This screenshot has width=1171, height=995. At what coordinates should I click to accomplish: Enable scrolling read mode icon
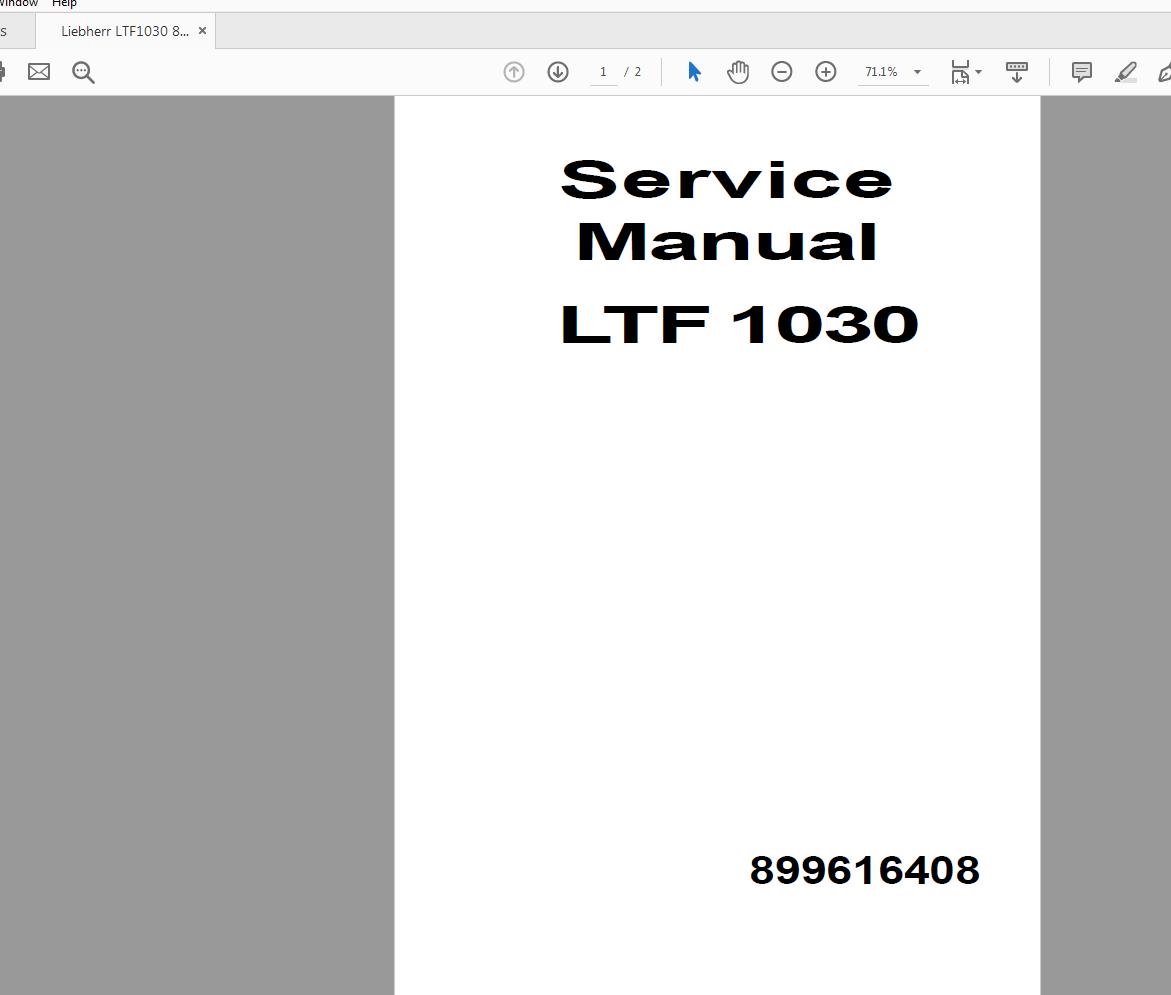1016,72
